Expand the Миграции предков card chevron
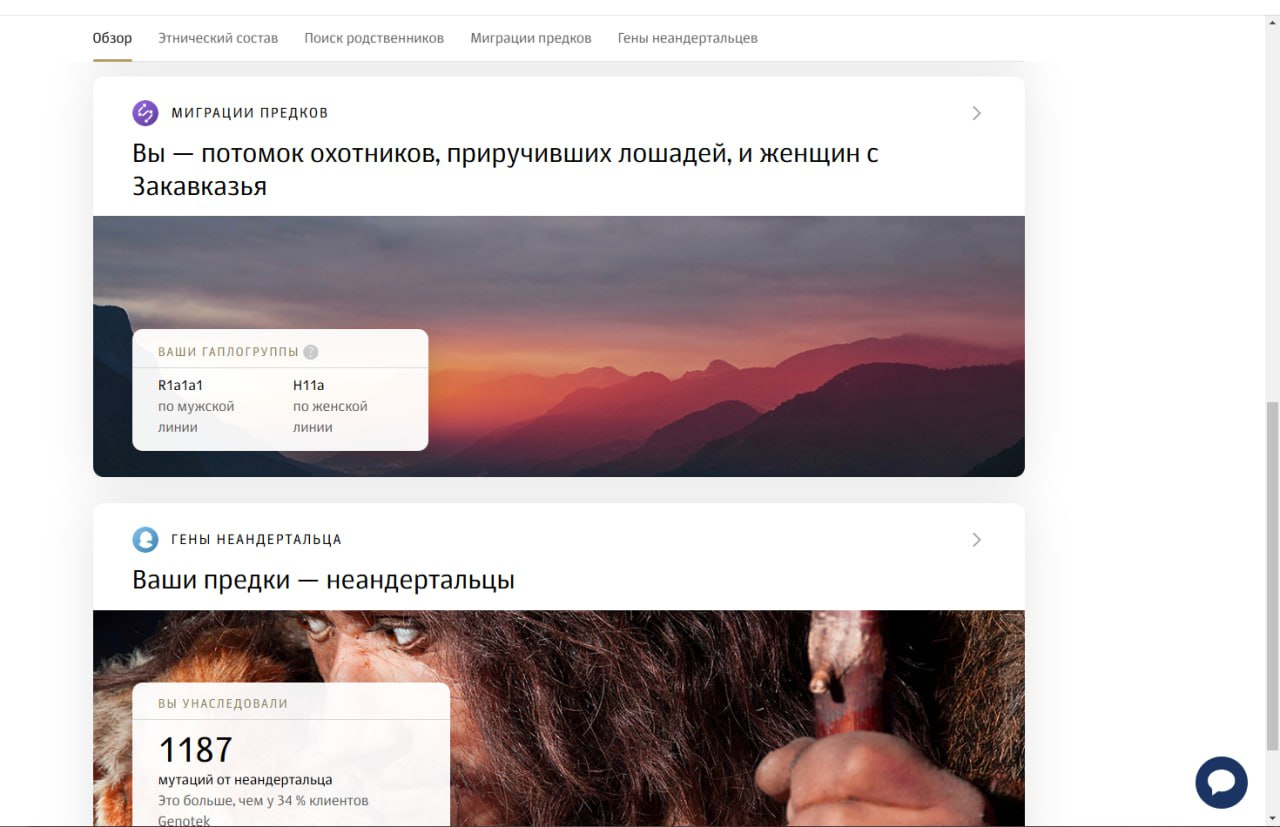The width and height of the screenshot is (1280, 827). pyautogui.click(x=977, y=113)
